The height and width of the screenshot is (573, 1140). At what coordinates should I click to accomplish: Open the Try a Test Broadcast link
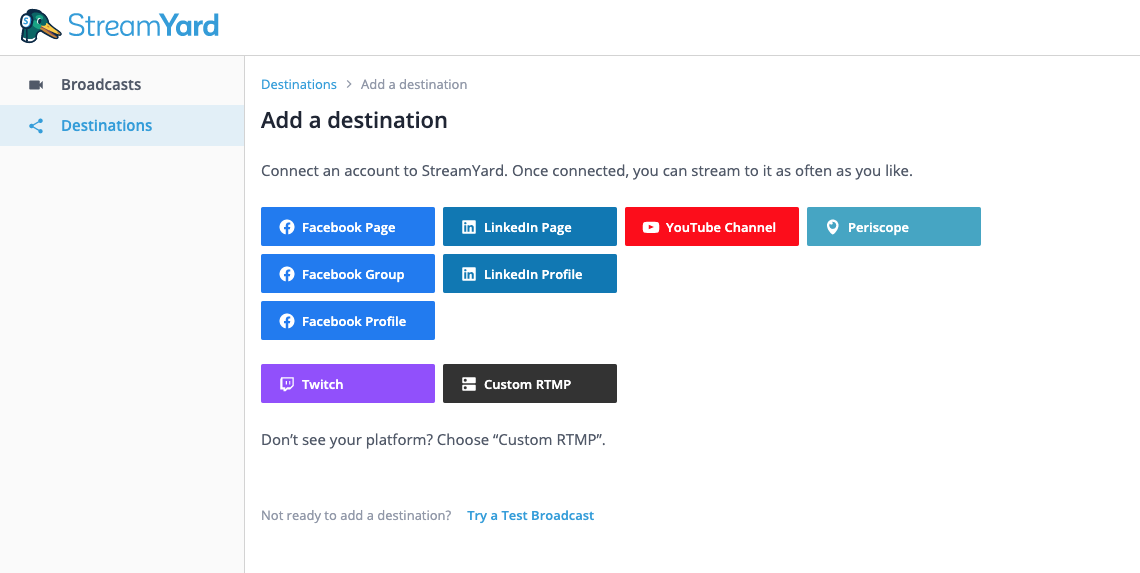point(530,516)
